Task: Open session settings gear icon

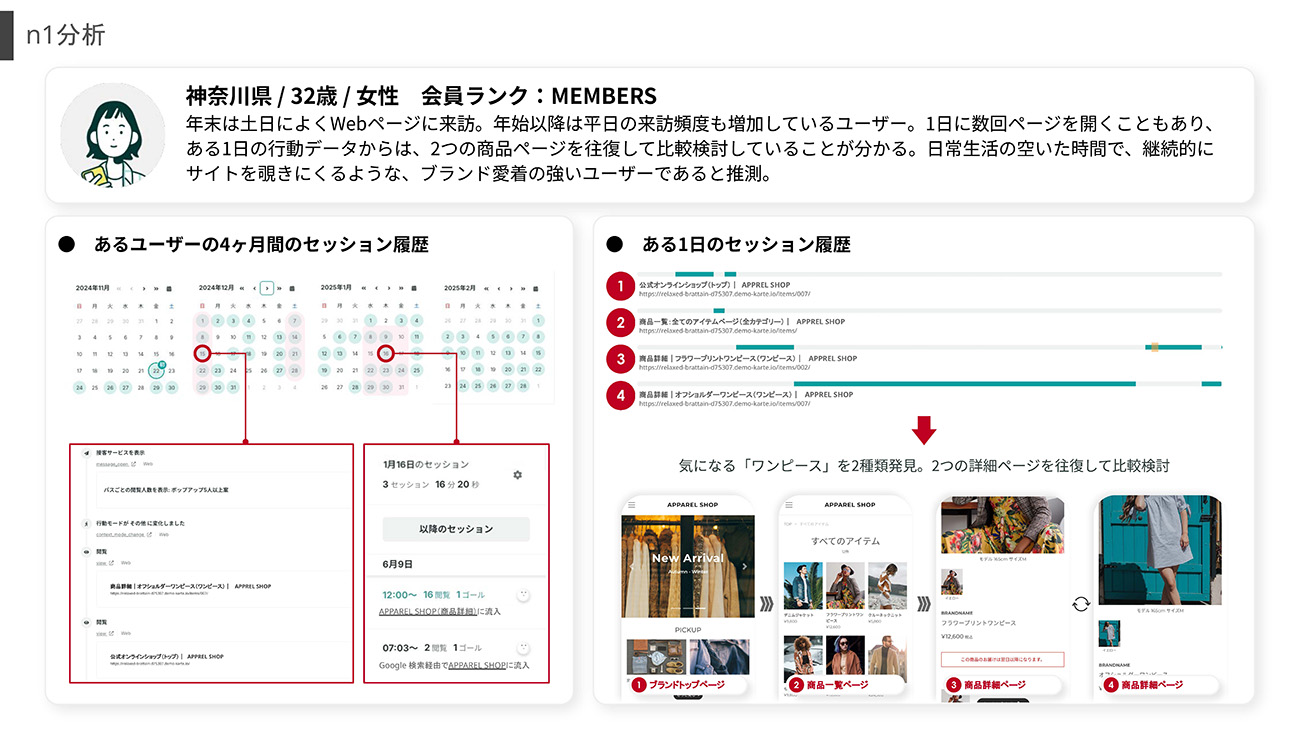Action: pyautogui.click(x=517, y=475)
